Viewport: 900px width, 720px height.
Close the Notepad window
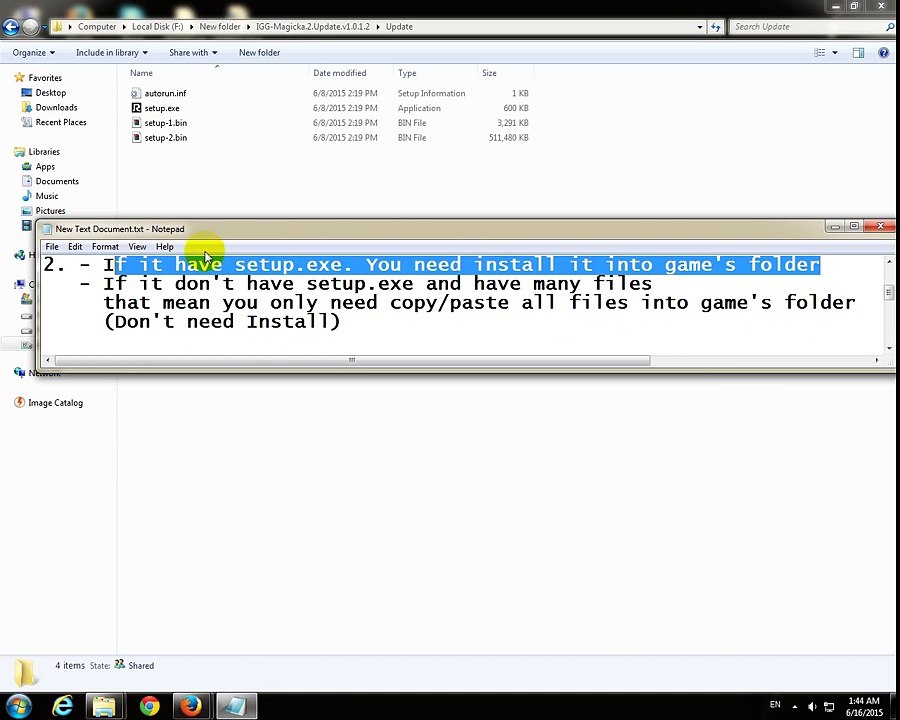[880, 226]
